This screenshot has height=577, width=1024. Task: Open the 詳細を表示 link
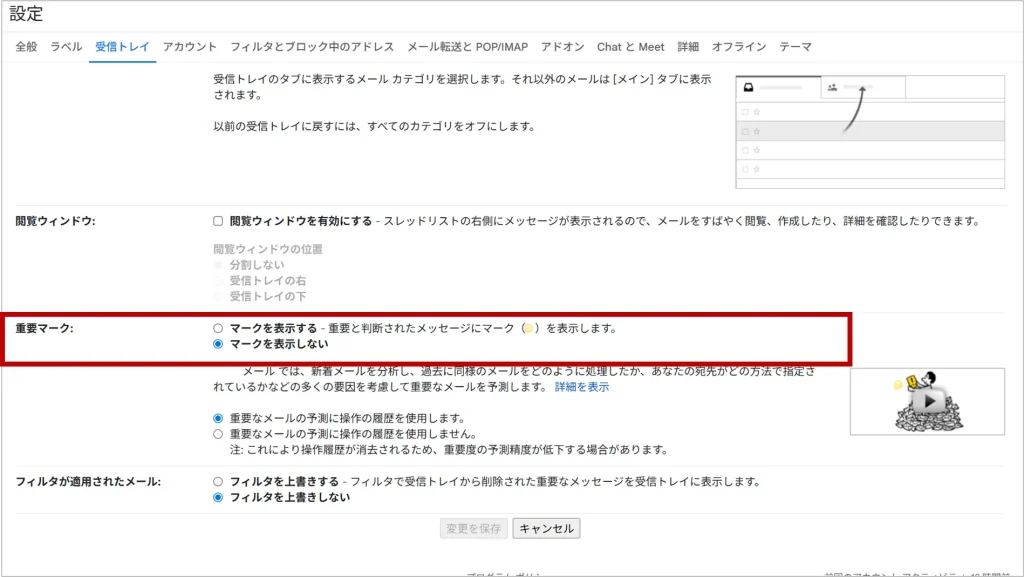pyautogui.click(x=582, y=386)
